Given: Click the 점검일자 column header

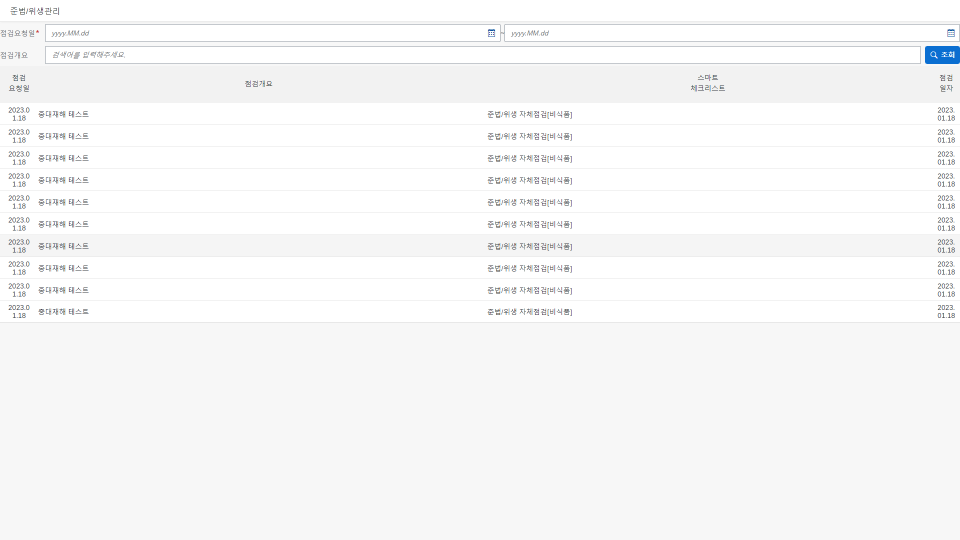Looking at the screenshot, I should pos(945,83).
